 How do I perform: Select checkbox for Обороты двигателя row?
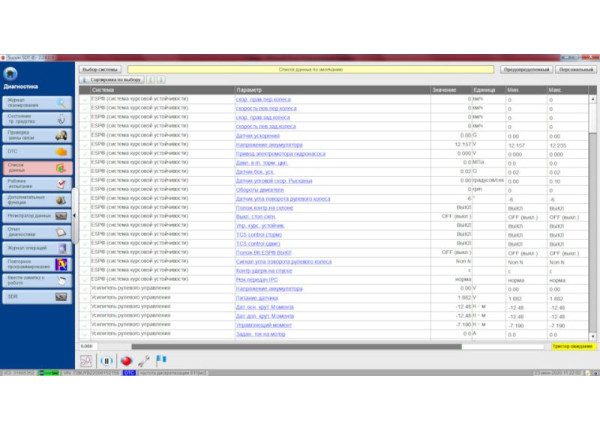(85, 189)
